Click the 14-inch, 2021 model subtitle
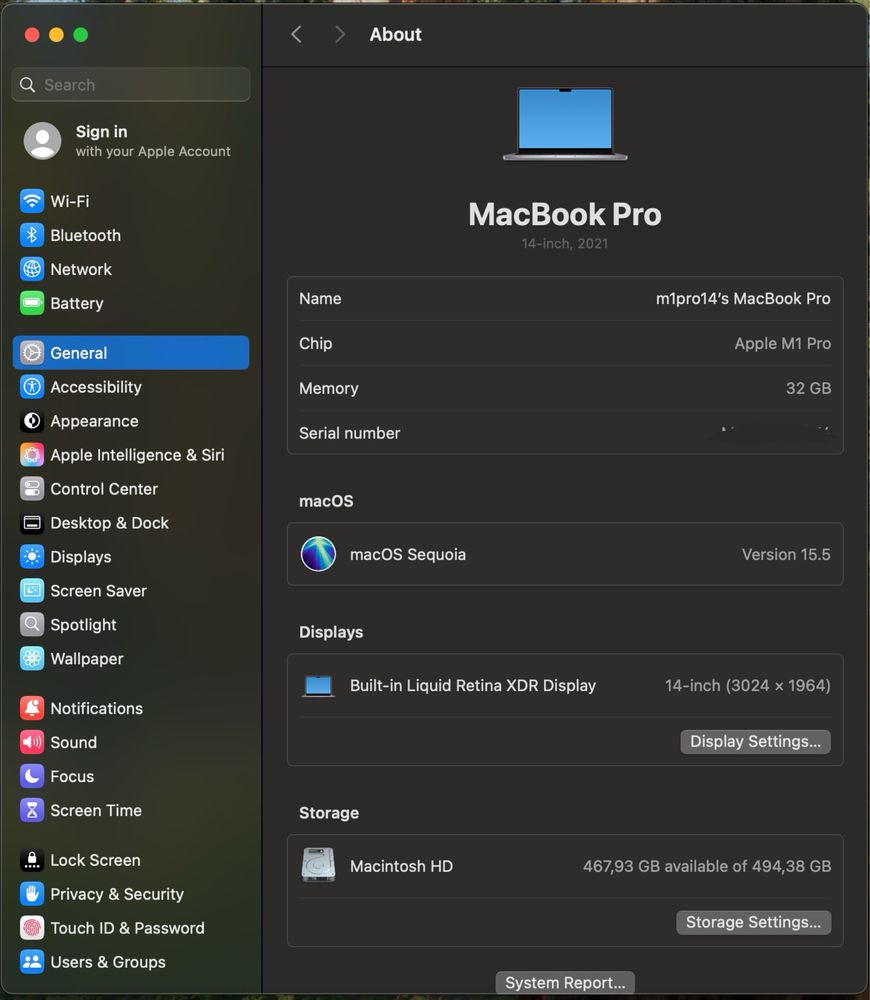 [x=564, y=244]
